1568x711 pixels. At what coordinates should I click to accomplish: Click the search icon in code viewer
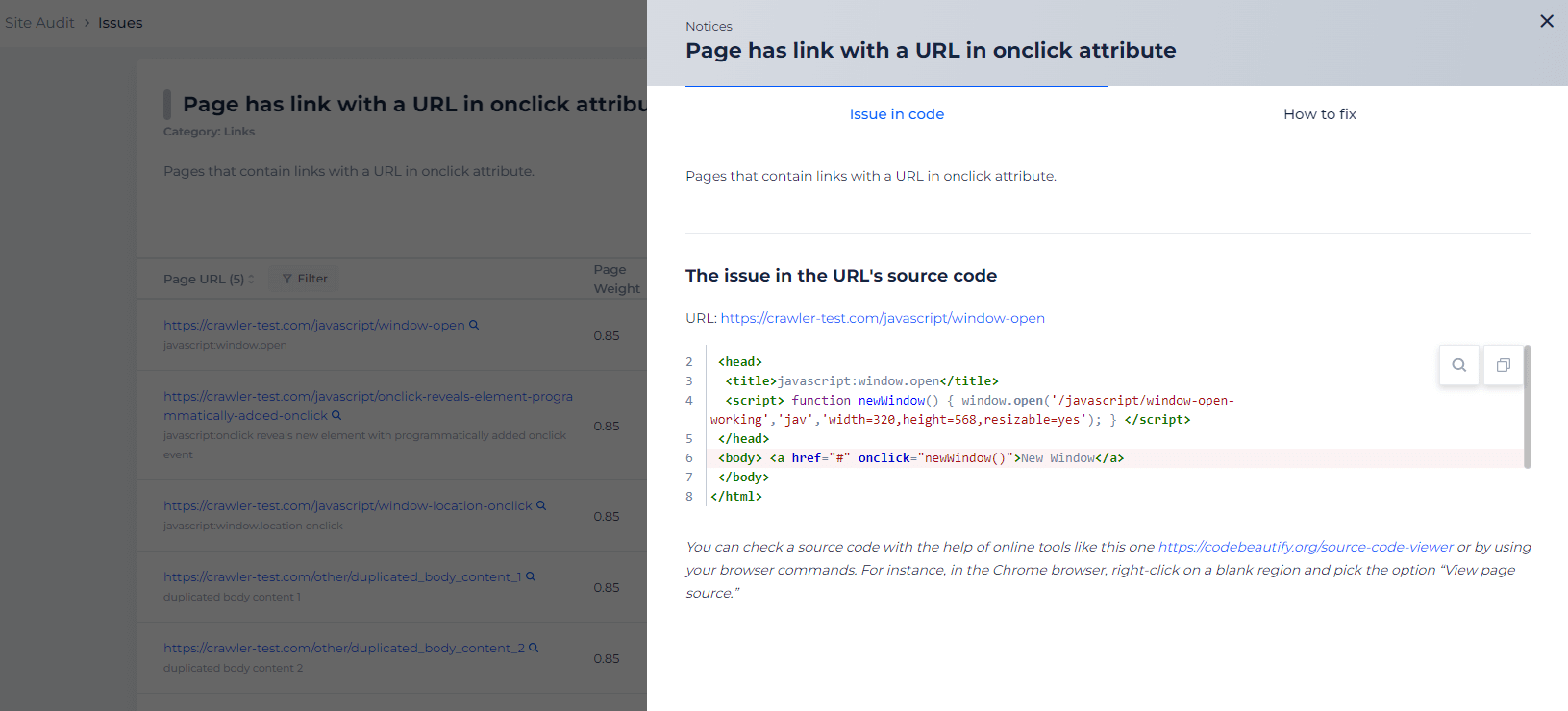click(x=1458, y=365)
